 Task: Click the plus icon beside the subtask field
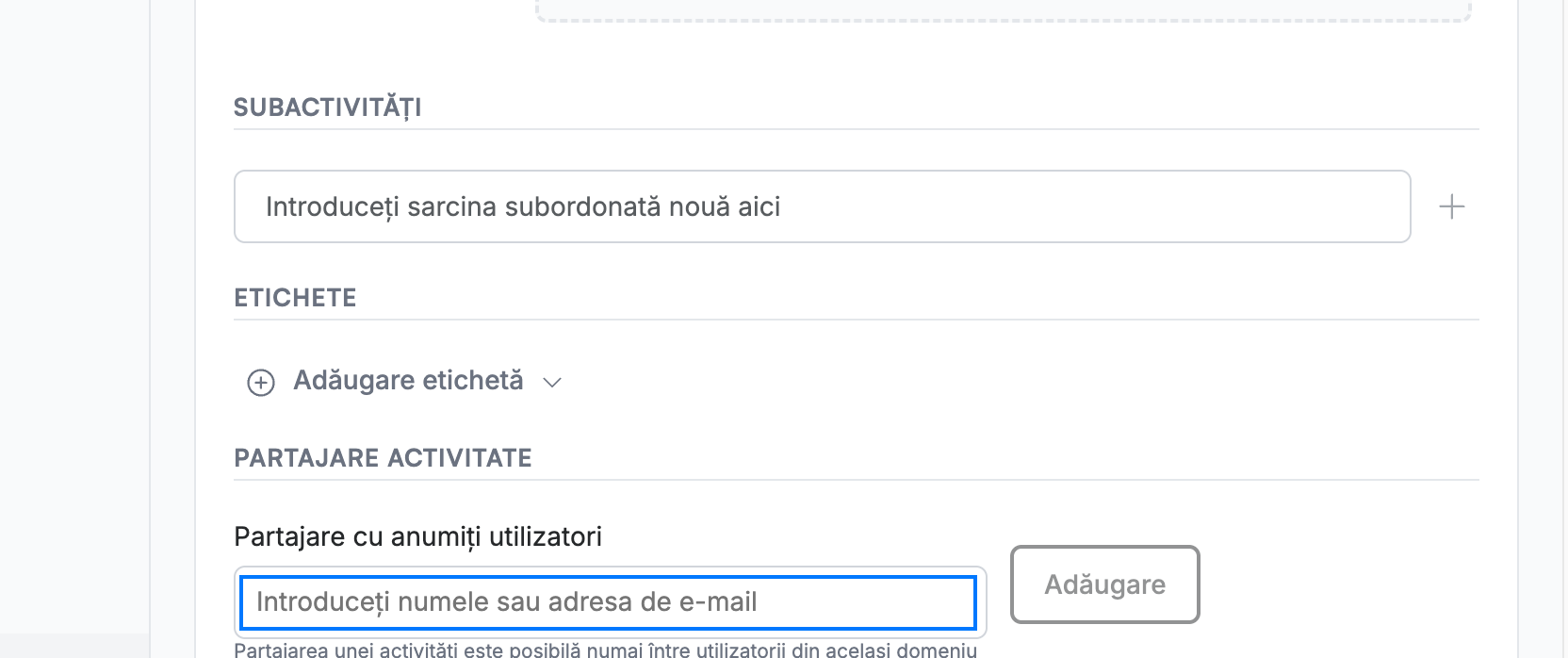1452,206
